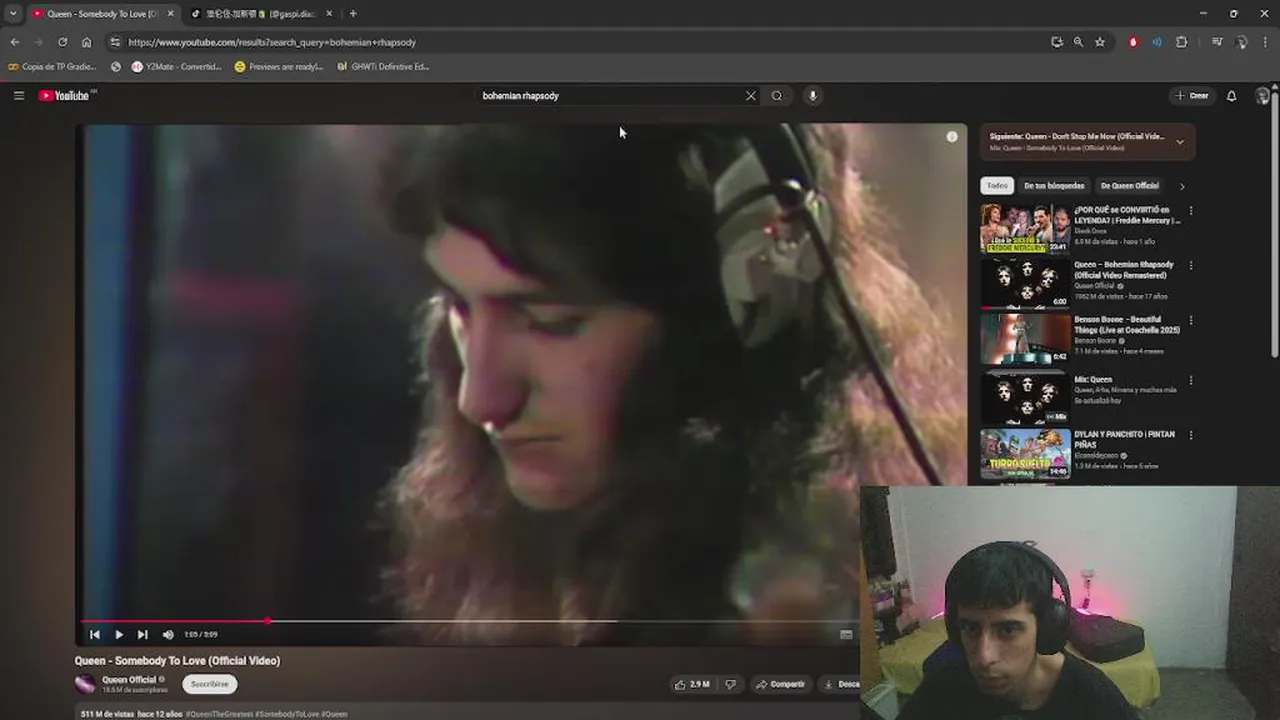
Task: Bookmark this page with the star icon
Action: pos(1100,42)
